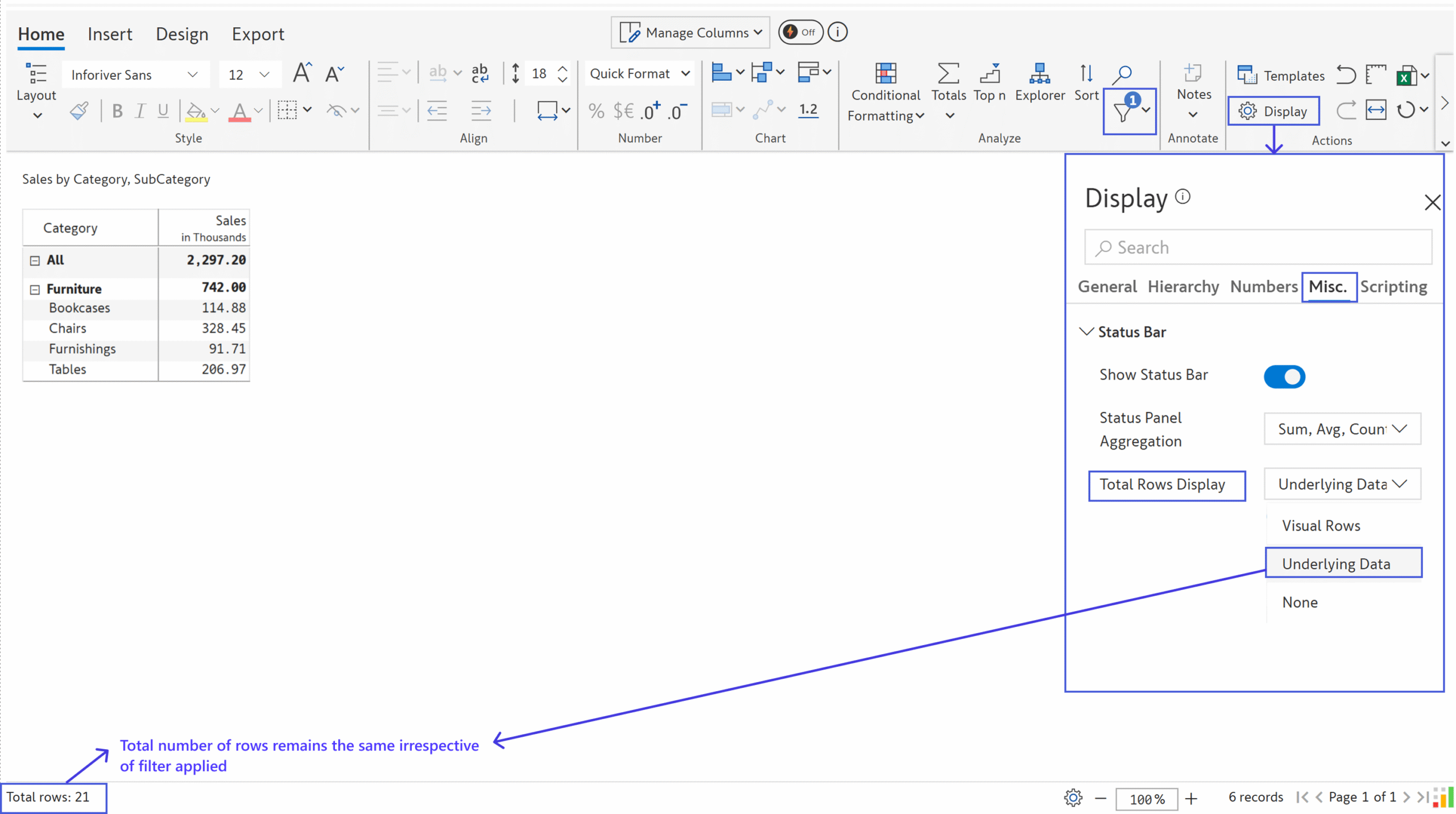The height and width of the screenshot is (814, 1456).
Task: Expand the Manage Columns dropdown
Action: pos(690,32)
